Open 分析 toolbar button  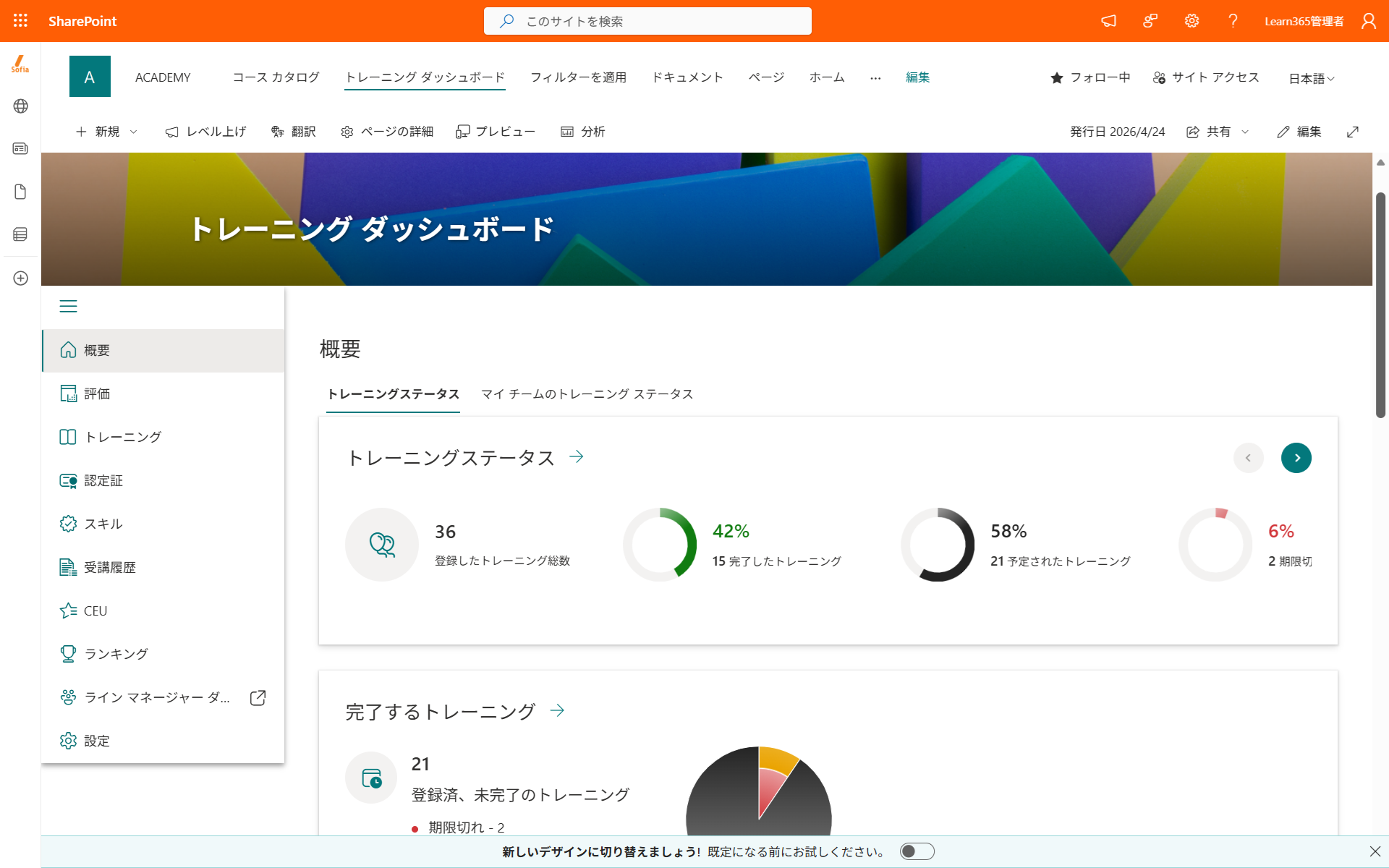point(583,132)
